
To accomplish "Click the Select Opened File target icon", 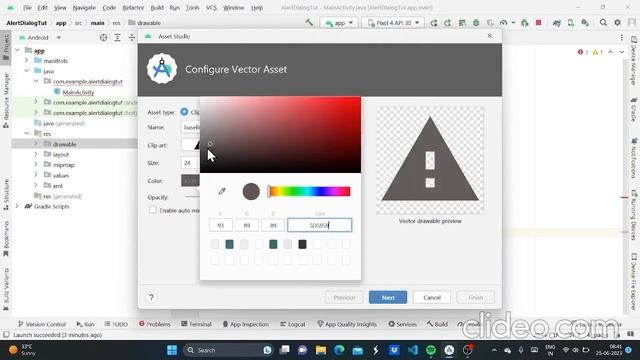I will click(x=103, y=38).
